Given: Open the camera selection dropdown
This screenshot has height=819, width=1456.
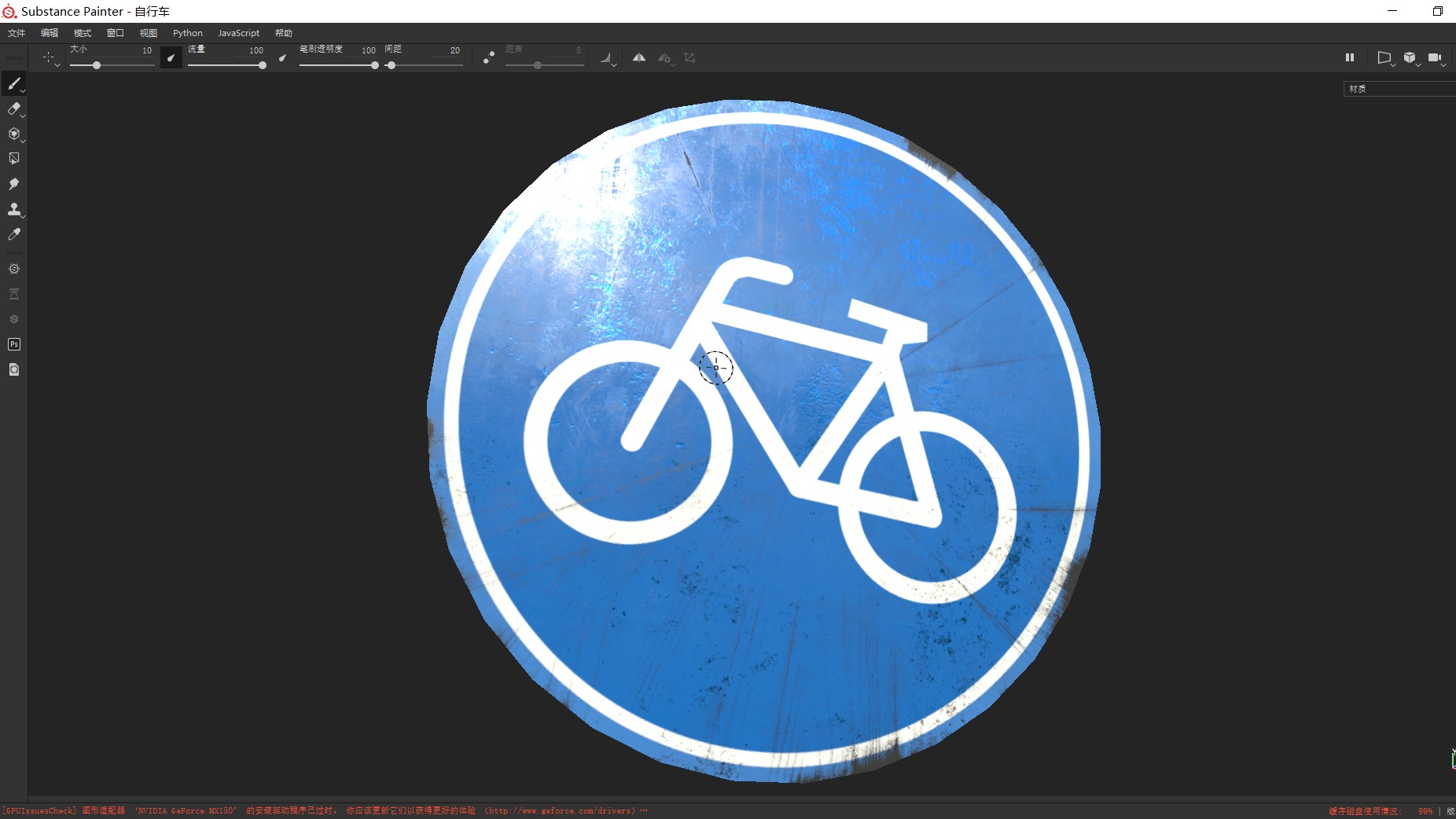Looking at the screenshot, I should point(1436,58).
